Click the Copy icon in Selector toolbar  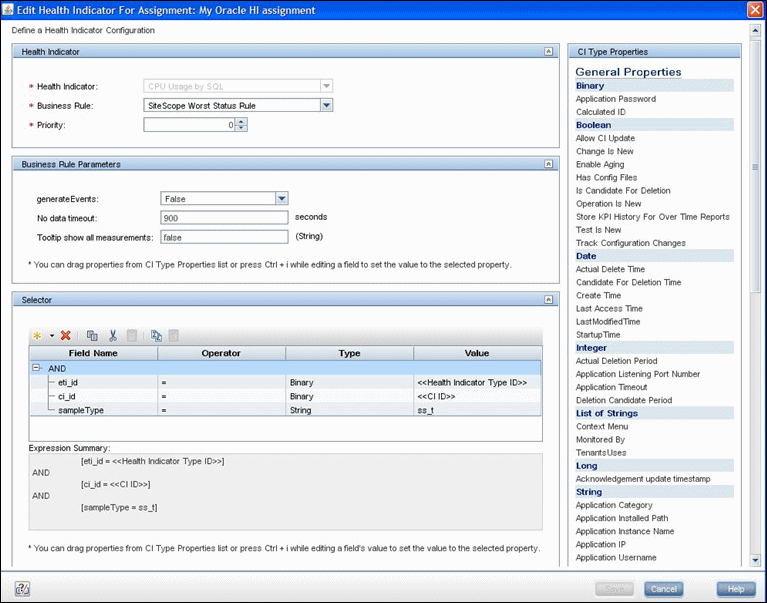pos(92,336)
